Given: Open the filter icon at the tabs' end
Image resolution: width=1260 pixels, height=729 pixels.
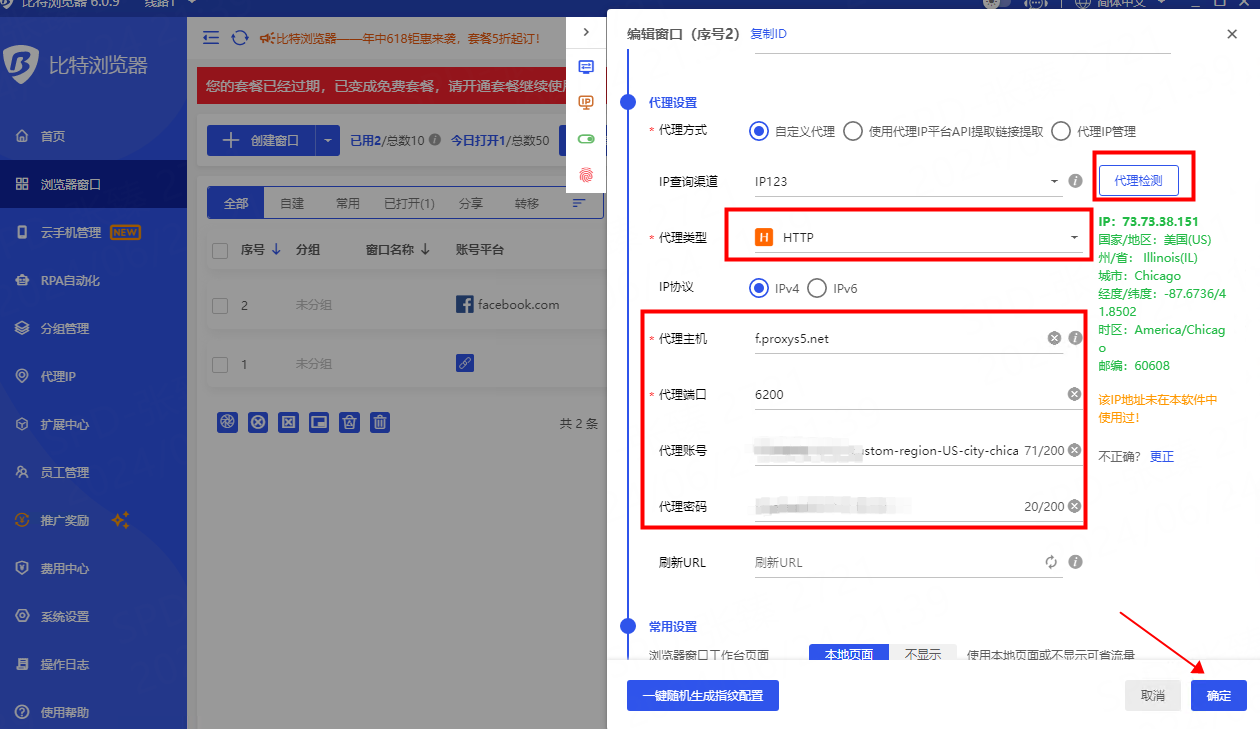Looking at the screenshot, I should point(579,202).
